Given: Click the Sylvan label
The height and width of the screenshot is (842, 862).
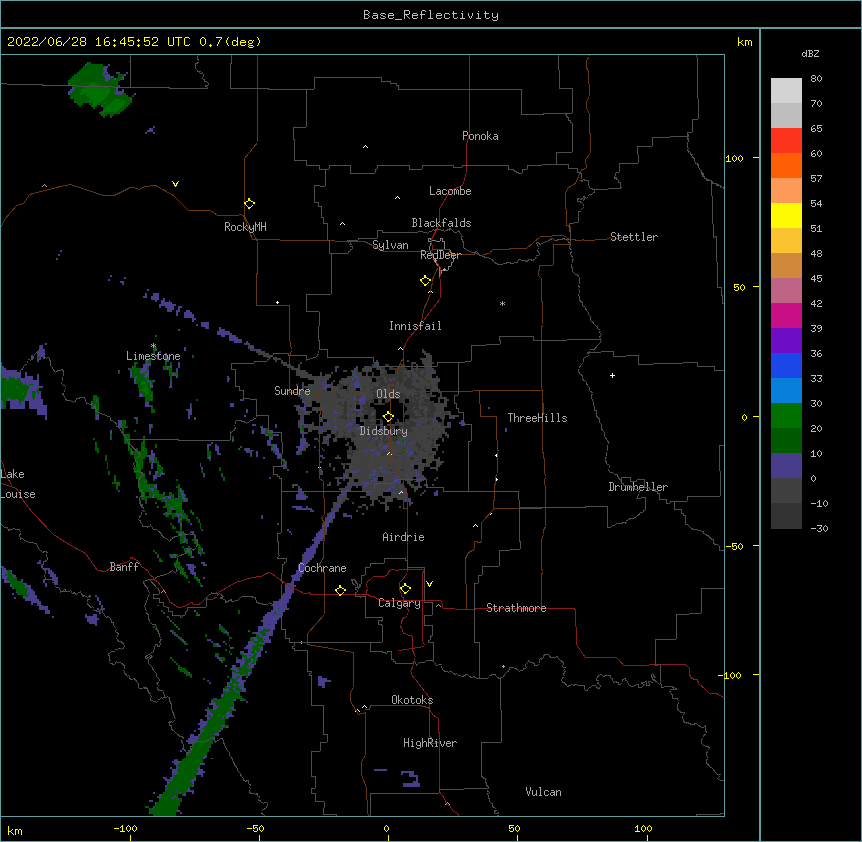Looking at the screenshot, I should (x=390, y=245).
